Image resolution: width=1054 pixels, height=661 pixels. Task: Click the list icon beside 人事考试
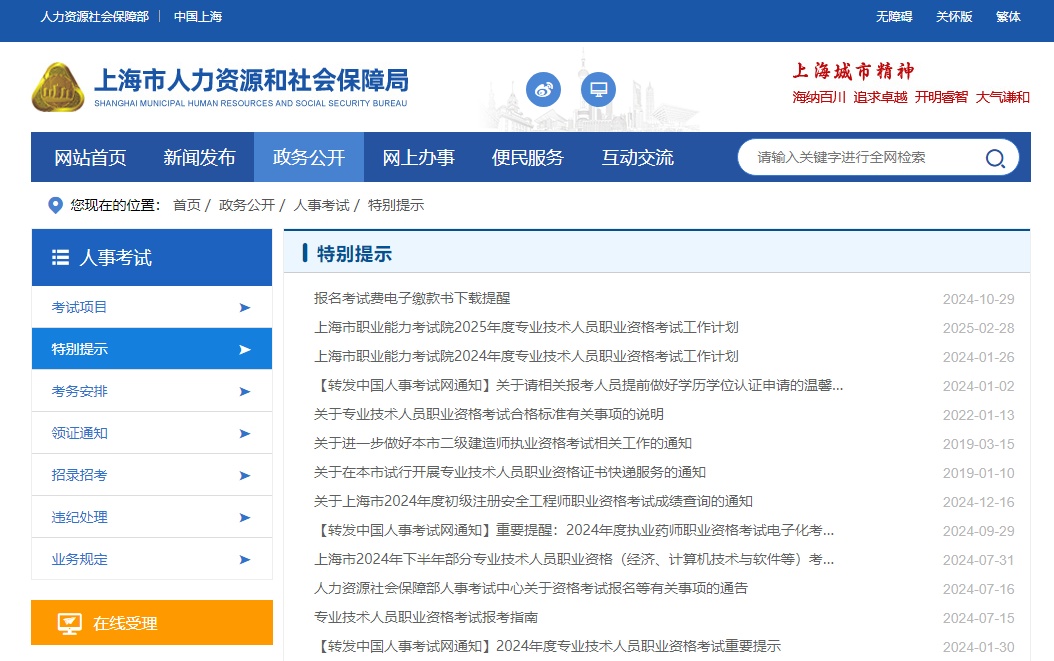click(60, 258)
